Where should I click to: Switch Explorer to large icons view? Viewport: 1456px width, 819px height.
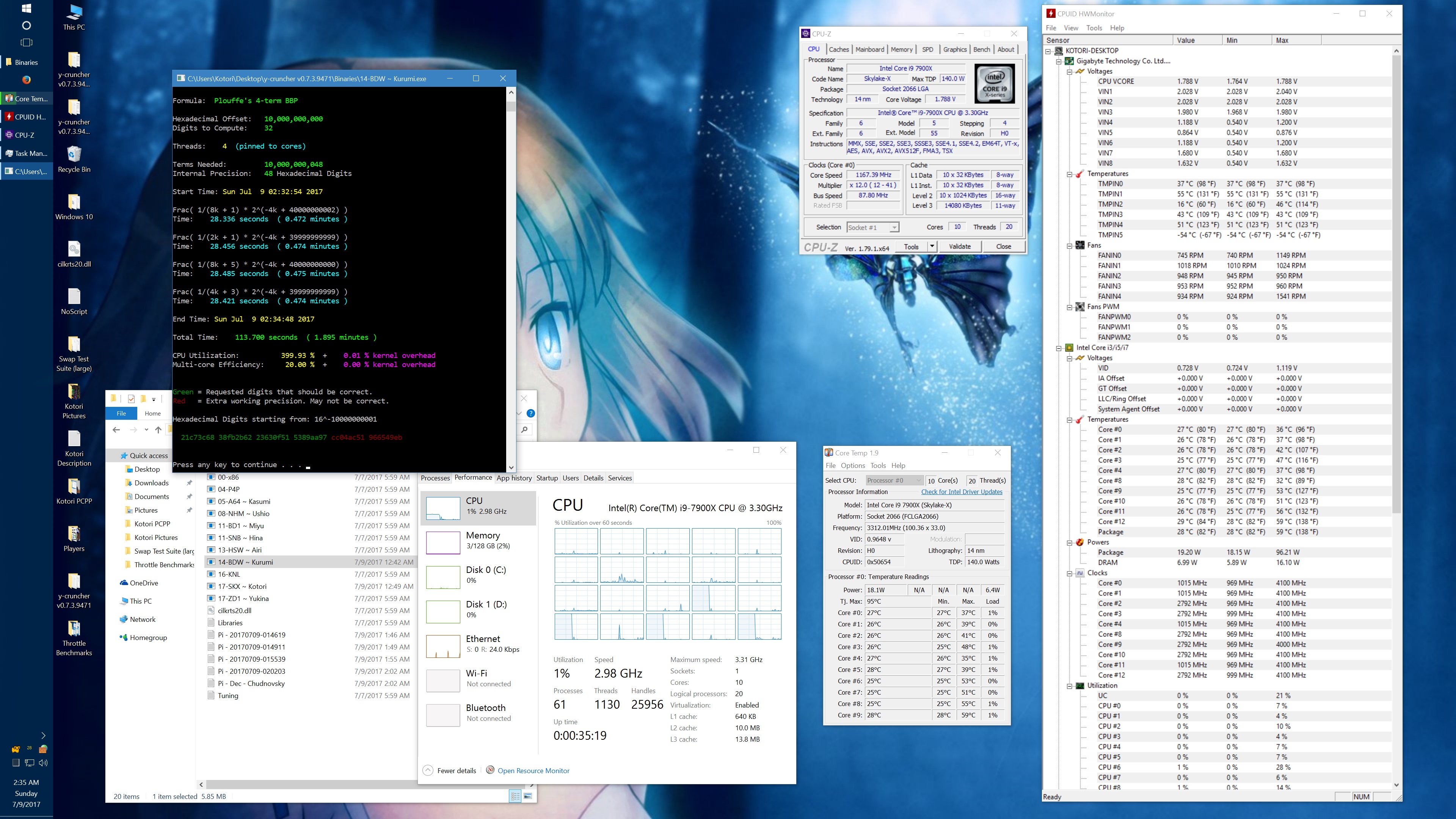coord(528,796)
